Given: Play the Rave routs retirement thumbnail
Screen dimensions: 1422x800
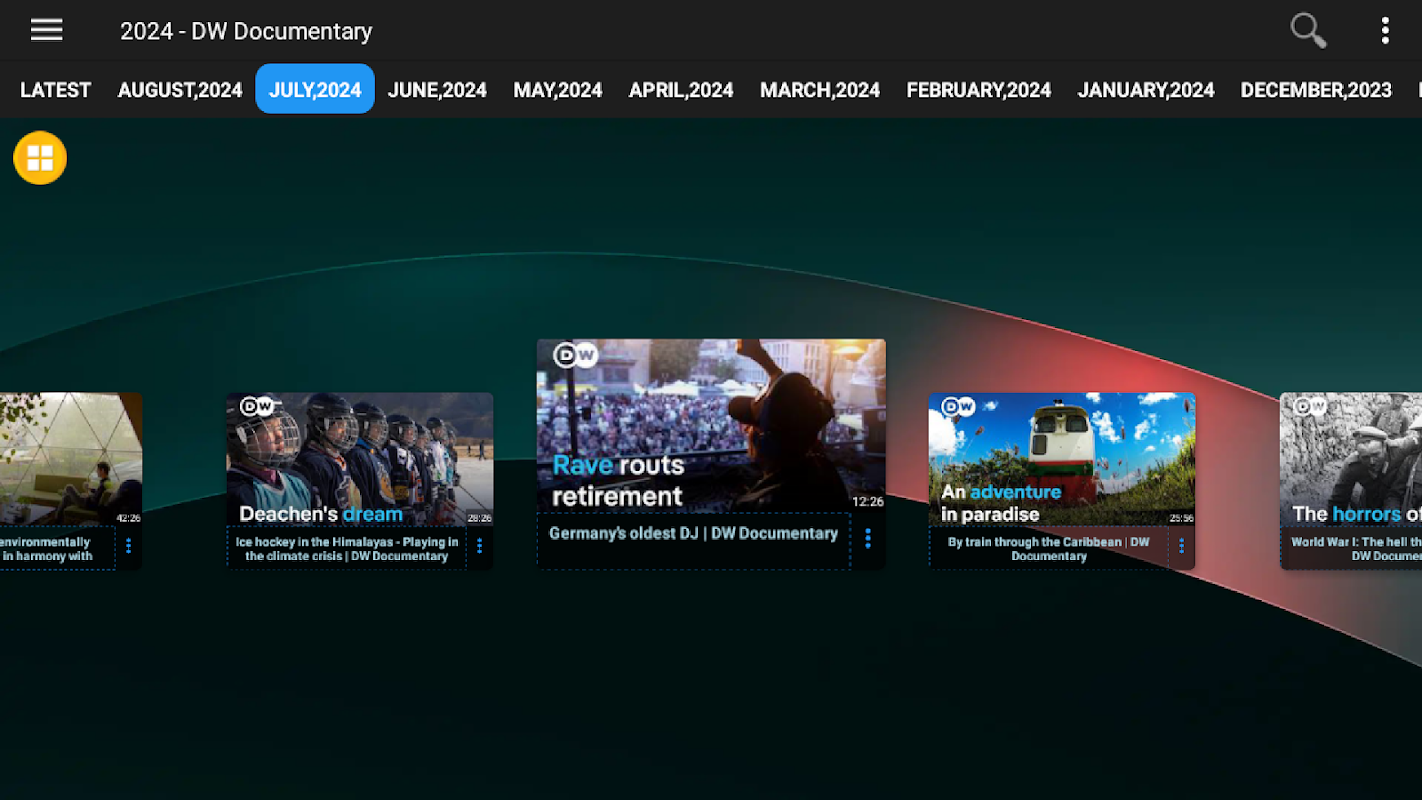Looking at the screenshot, I should (711, 426).
